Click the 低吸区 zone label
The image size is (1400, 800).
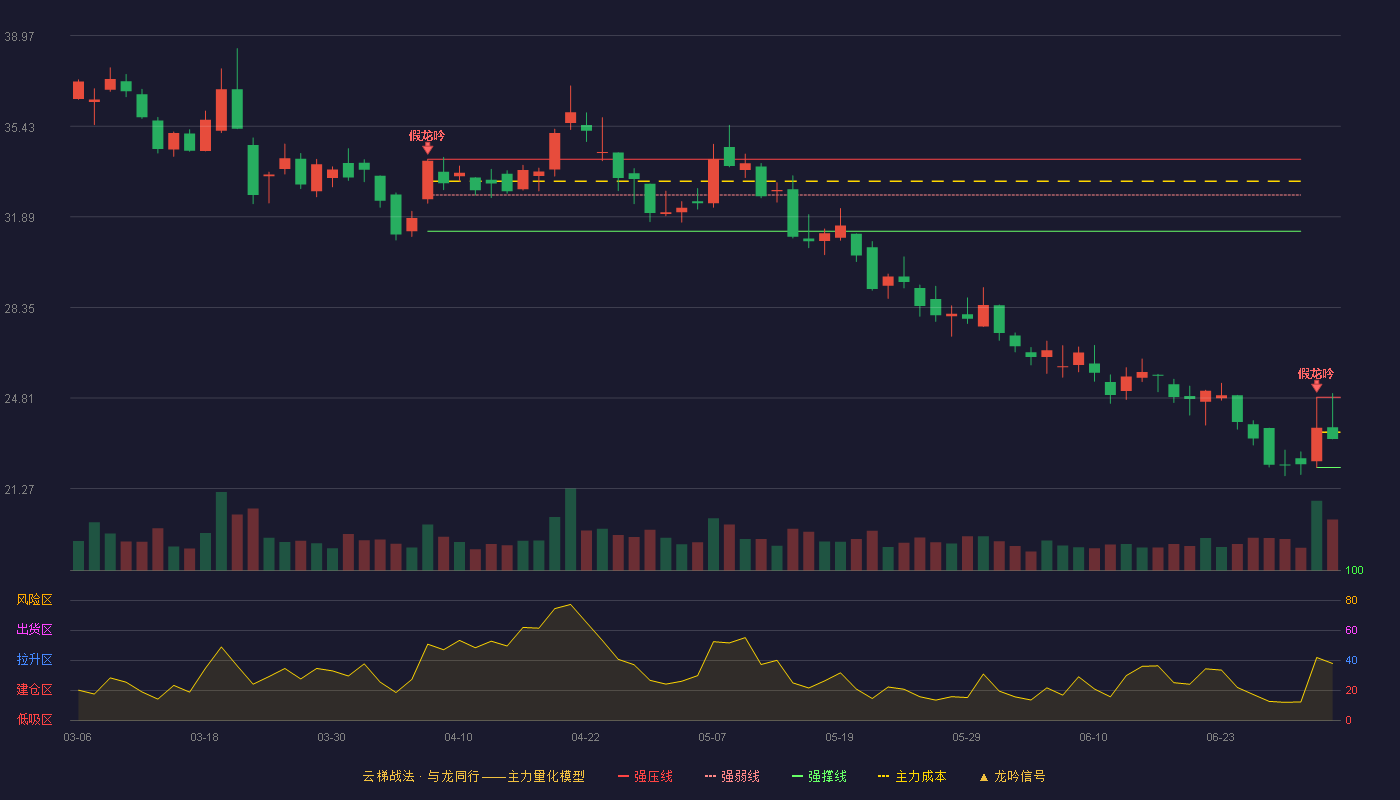(34, 719)
